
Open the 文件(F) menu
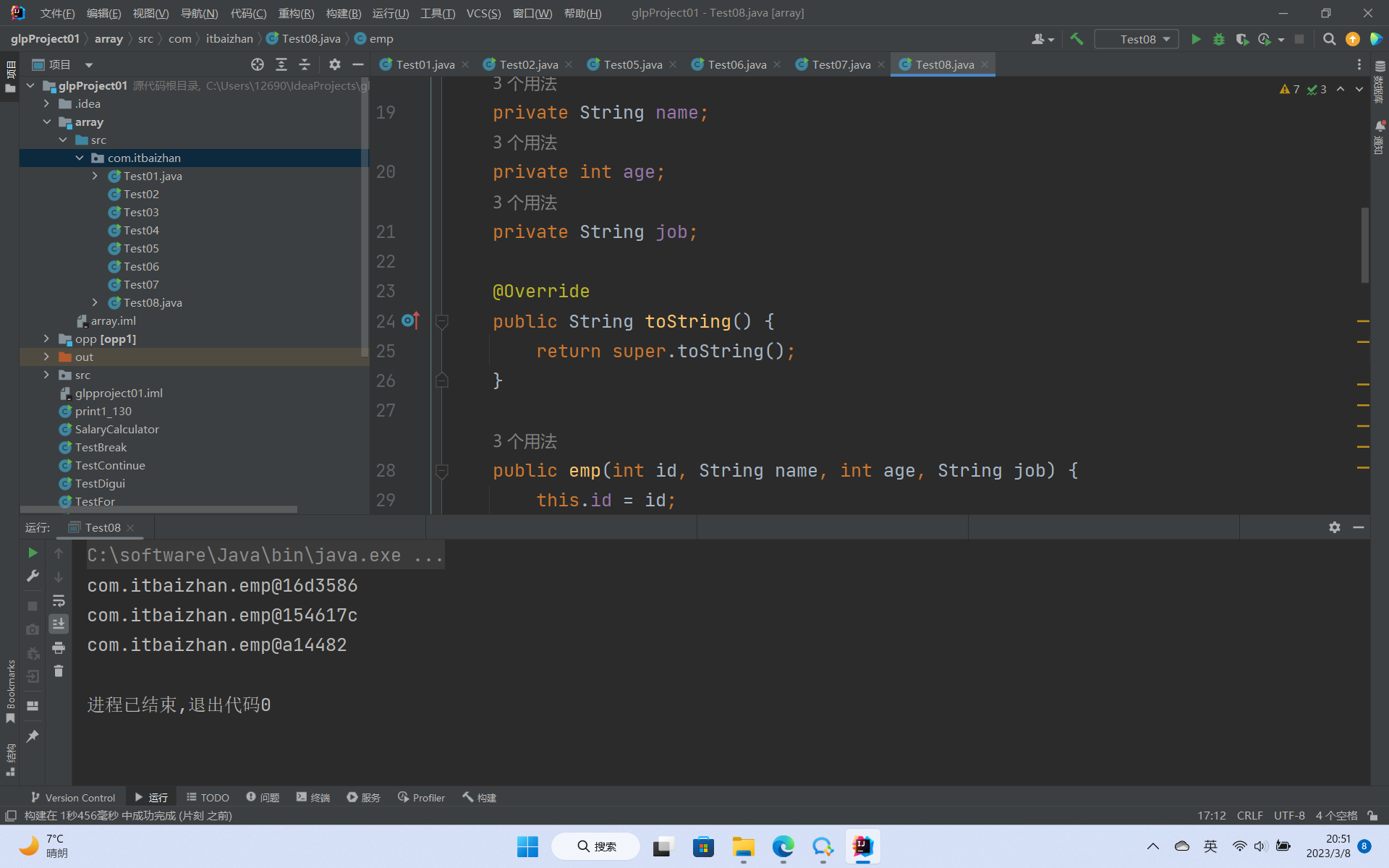tap(57, 13)
